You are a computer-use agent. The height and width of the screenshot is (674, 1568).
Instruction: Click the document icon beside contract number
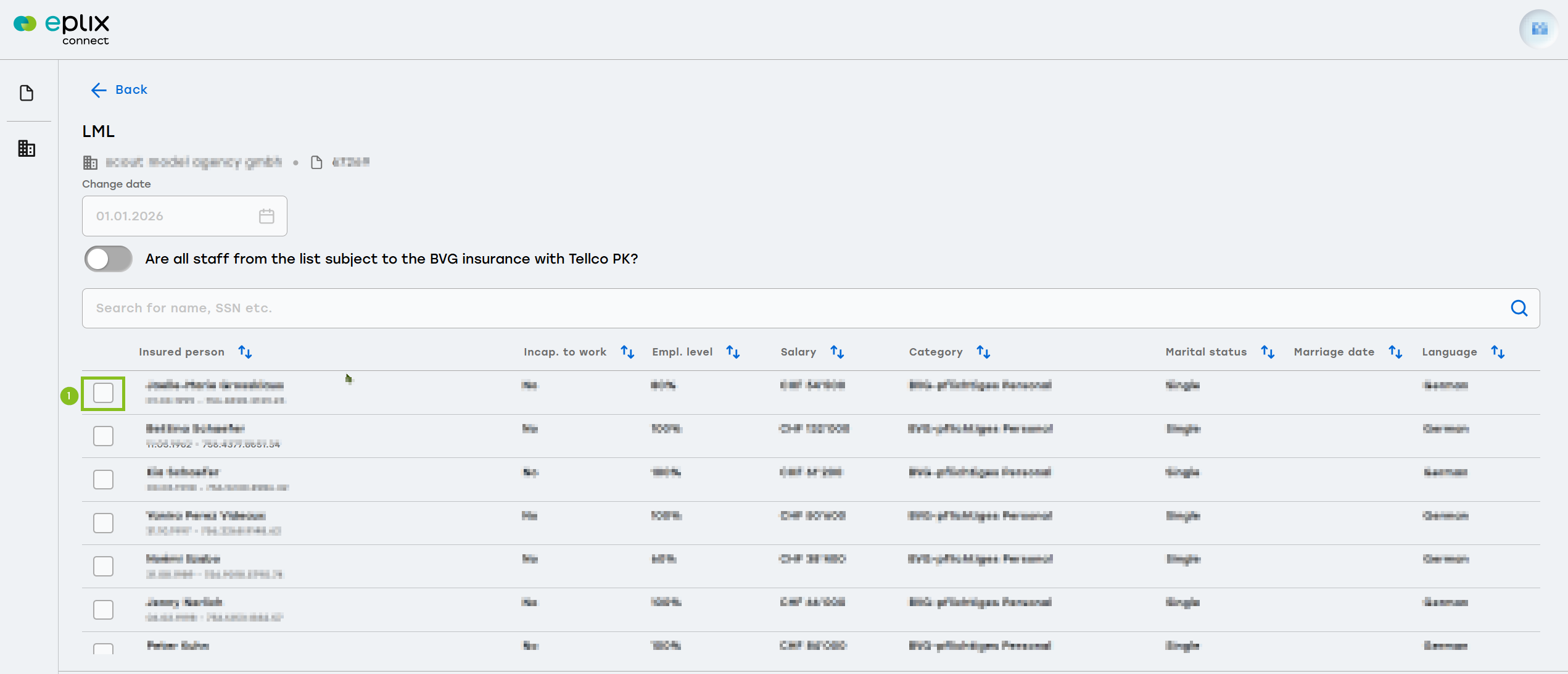(316, 162)
